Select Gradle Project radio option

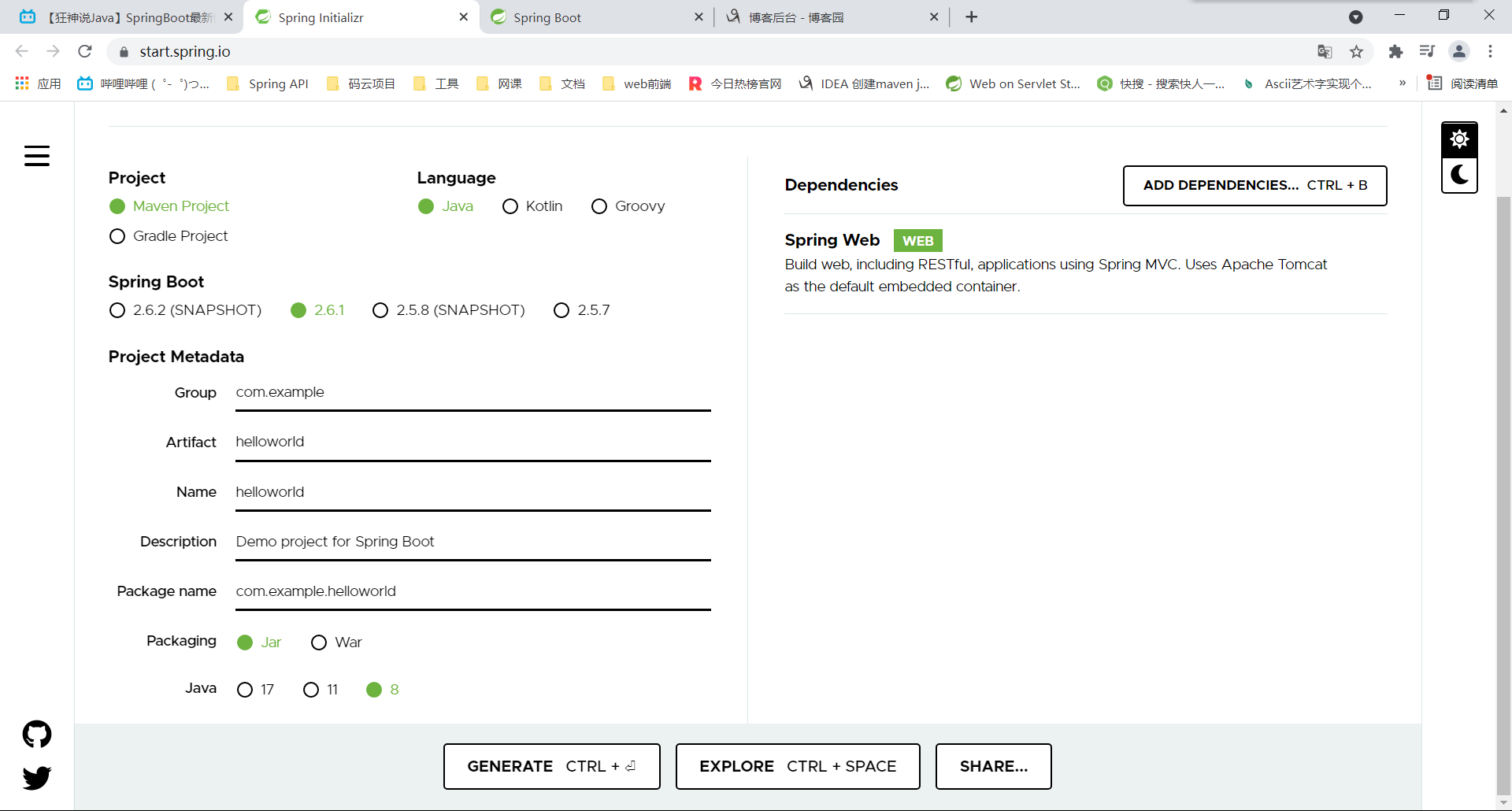pos(169,236)
